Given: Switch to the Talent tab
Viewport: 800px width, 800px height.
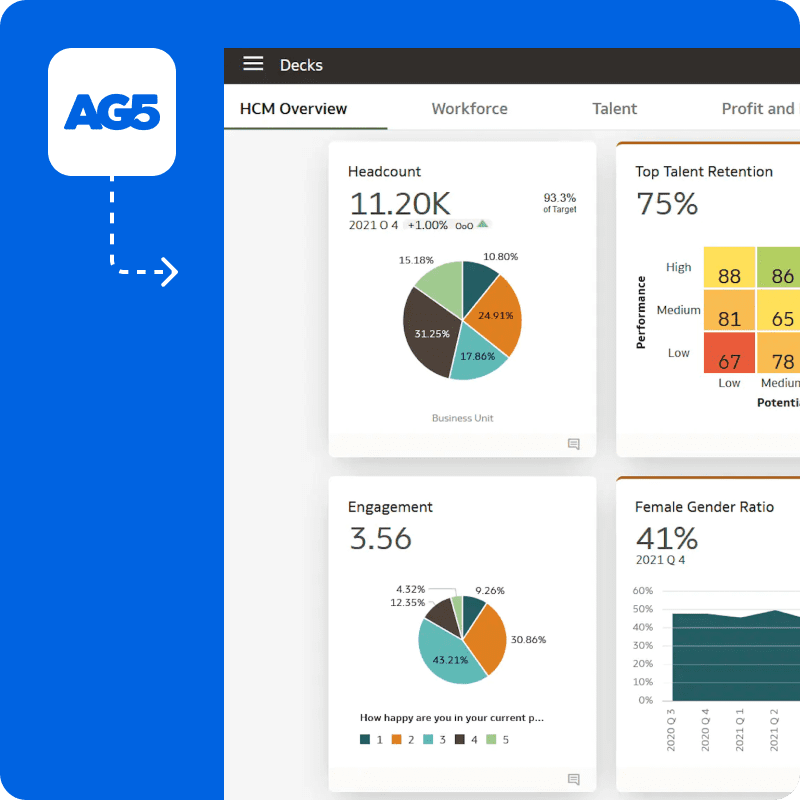Looking at the screenshot, I should pos(614,109).
